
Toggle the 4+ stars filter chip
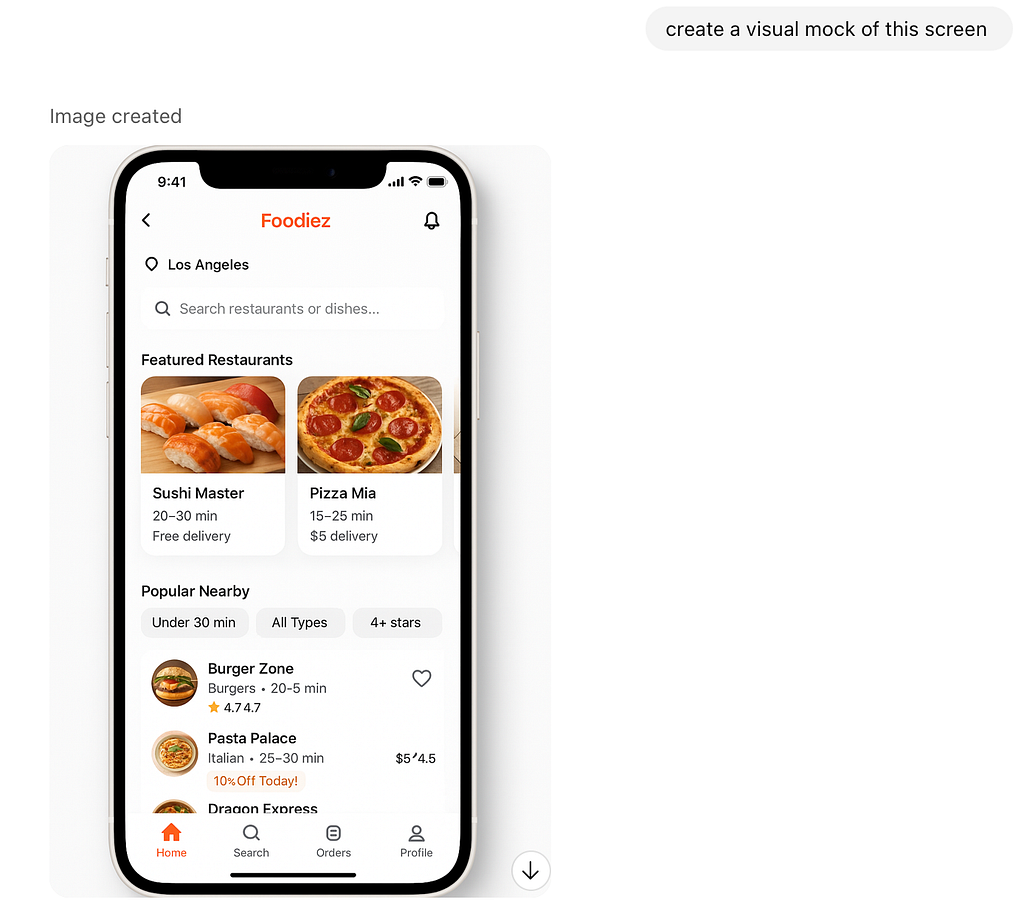396,623
